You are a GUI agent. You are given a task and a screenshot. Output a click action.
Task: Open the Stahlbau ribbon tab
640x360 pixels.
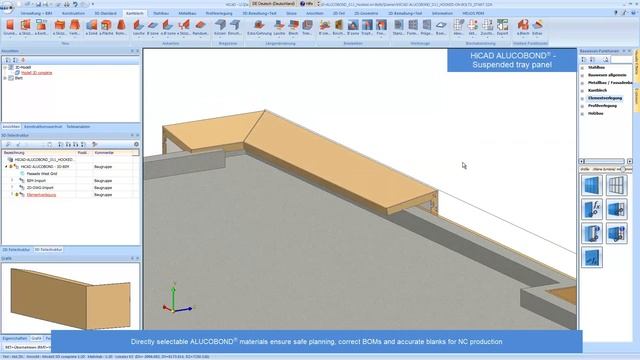(x=161, y=13)
